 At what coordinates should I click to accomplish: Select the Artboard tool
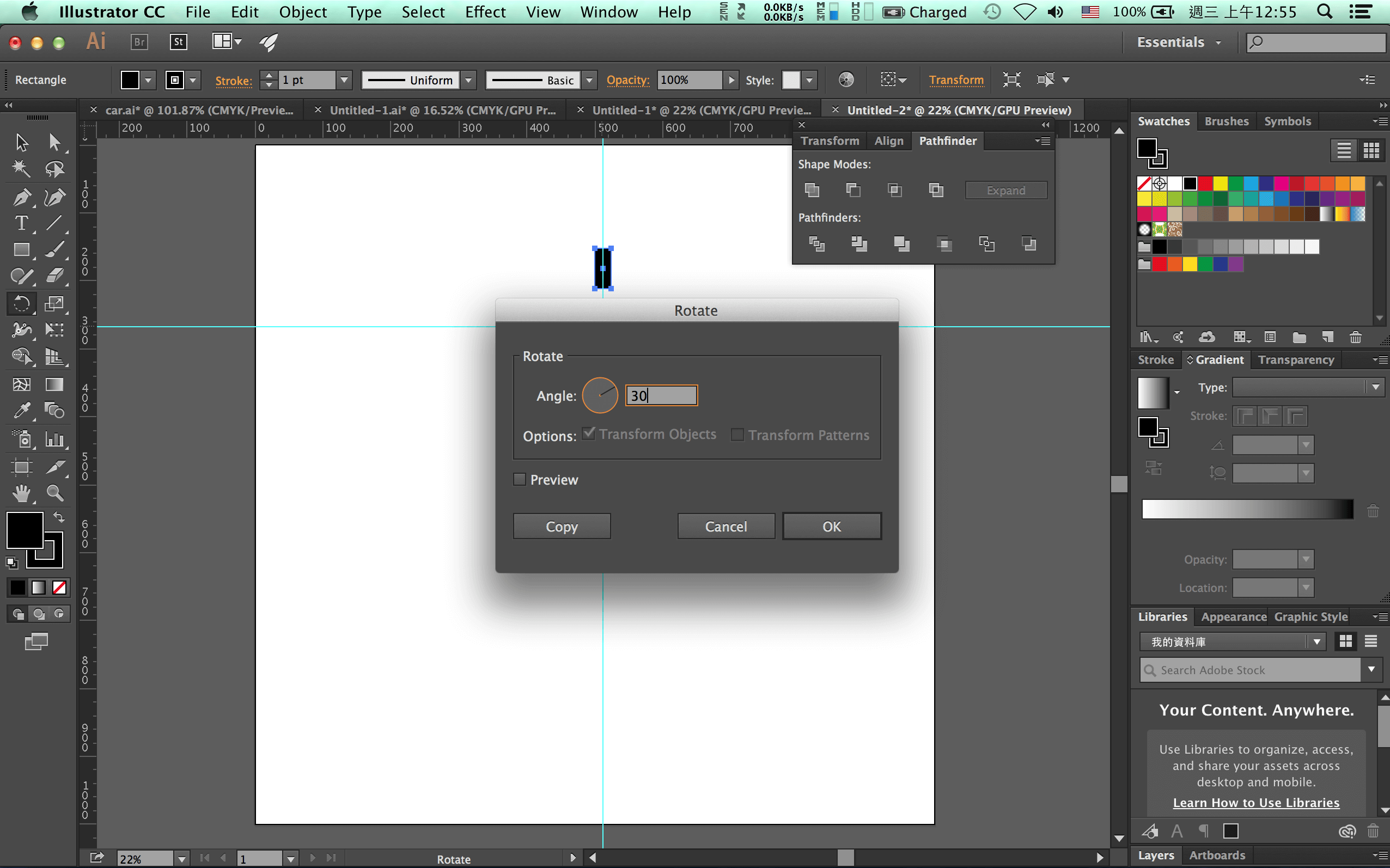click(x=22, y=467)
